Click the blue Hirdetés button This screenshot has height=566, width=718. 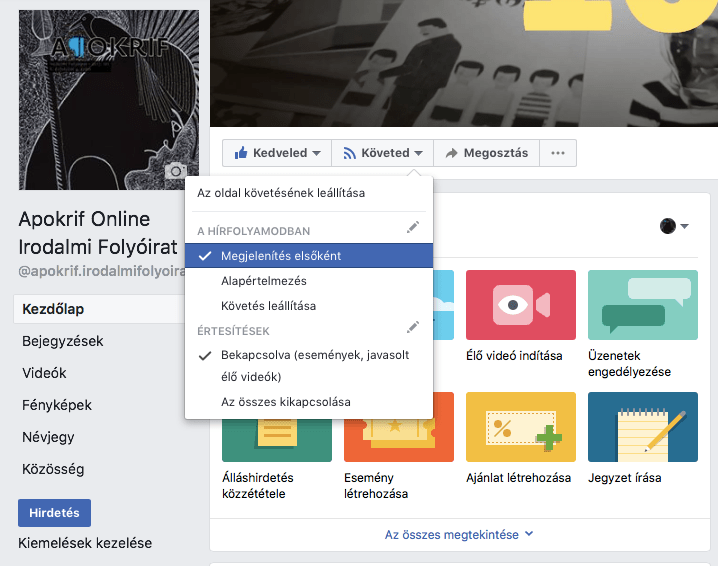click(x=54, y=513)
